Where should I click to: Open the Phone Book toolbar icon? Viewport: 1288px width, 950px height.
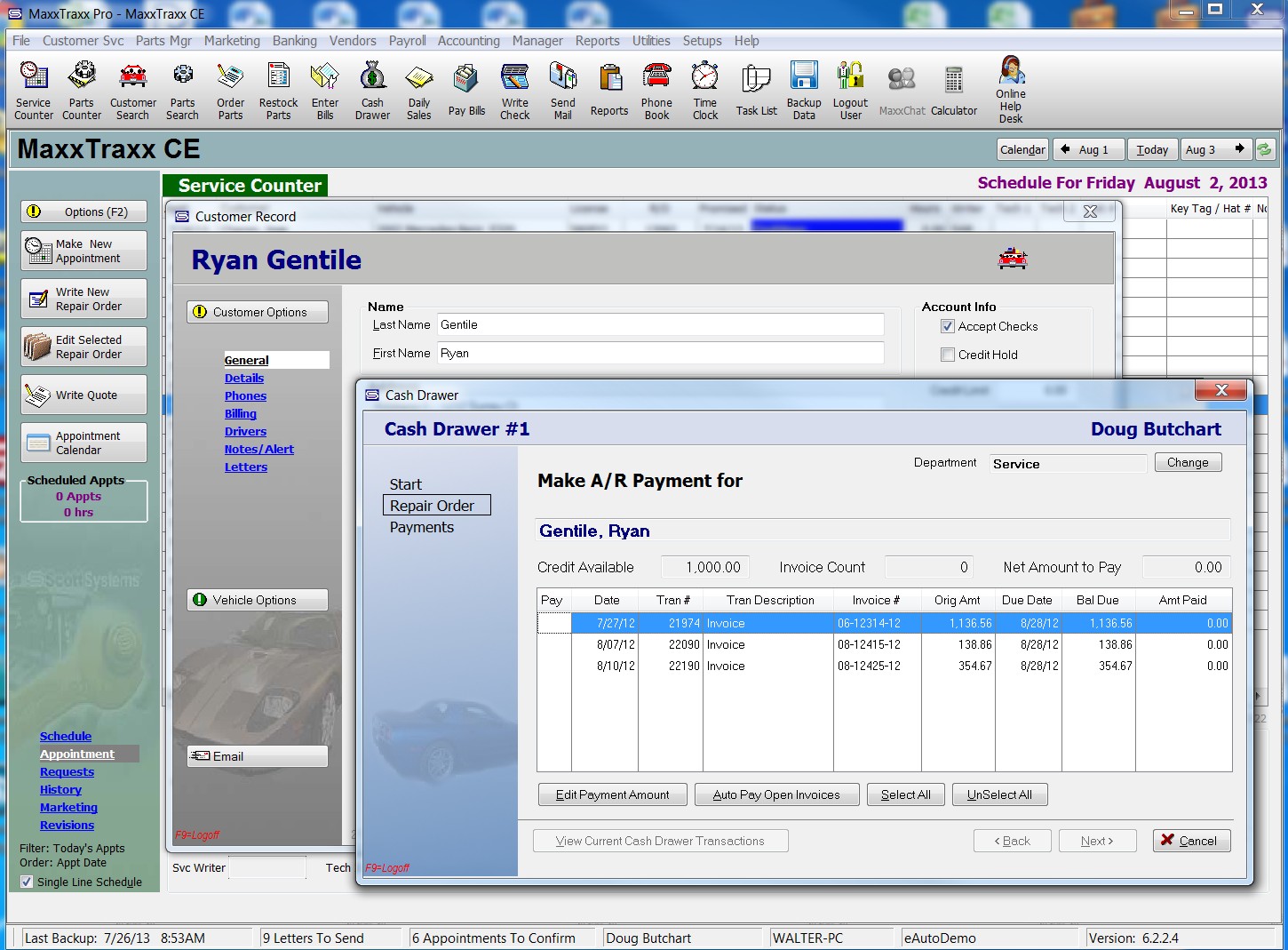657,91
